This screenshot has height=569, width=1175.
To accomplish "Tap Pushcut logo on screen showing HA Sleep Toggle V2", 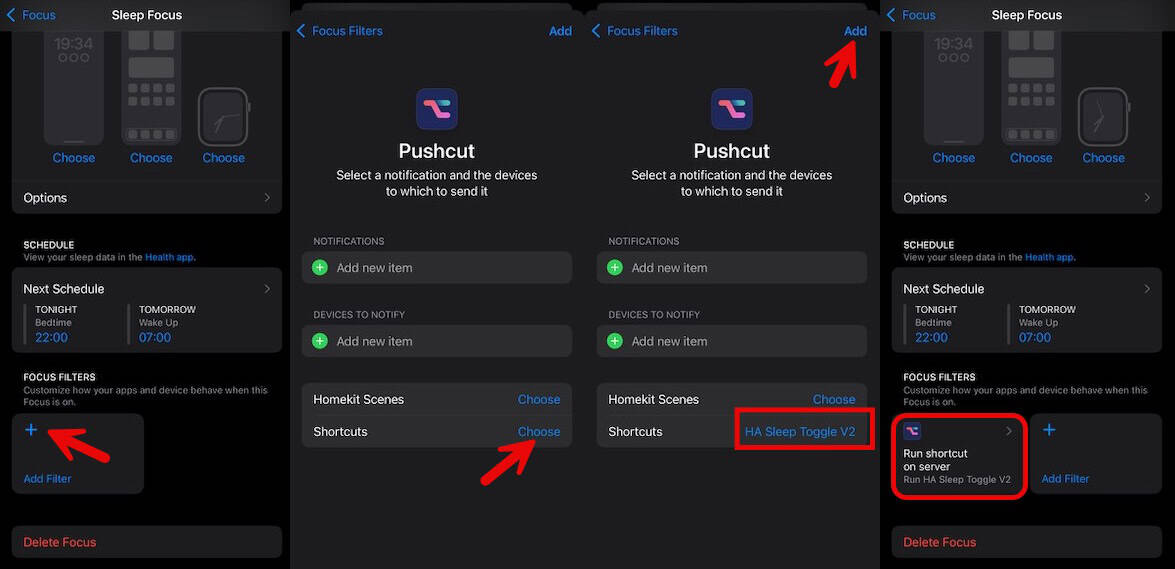I will click(x=731, y=109).
